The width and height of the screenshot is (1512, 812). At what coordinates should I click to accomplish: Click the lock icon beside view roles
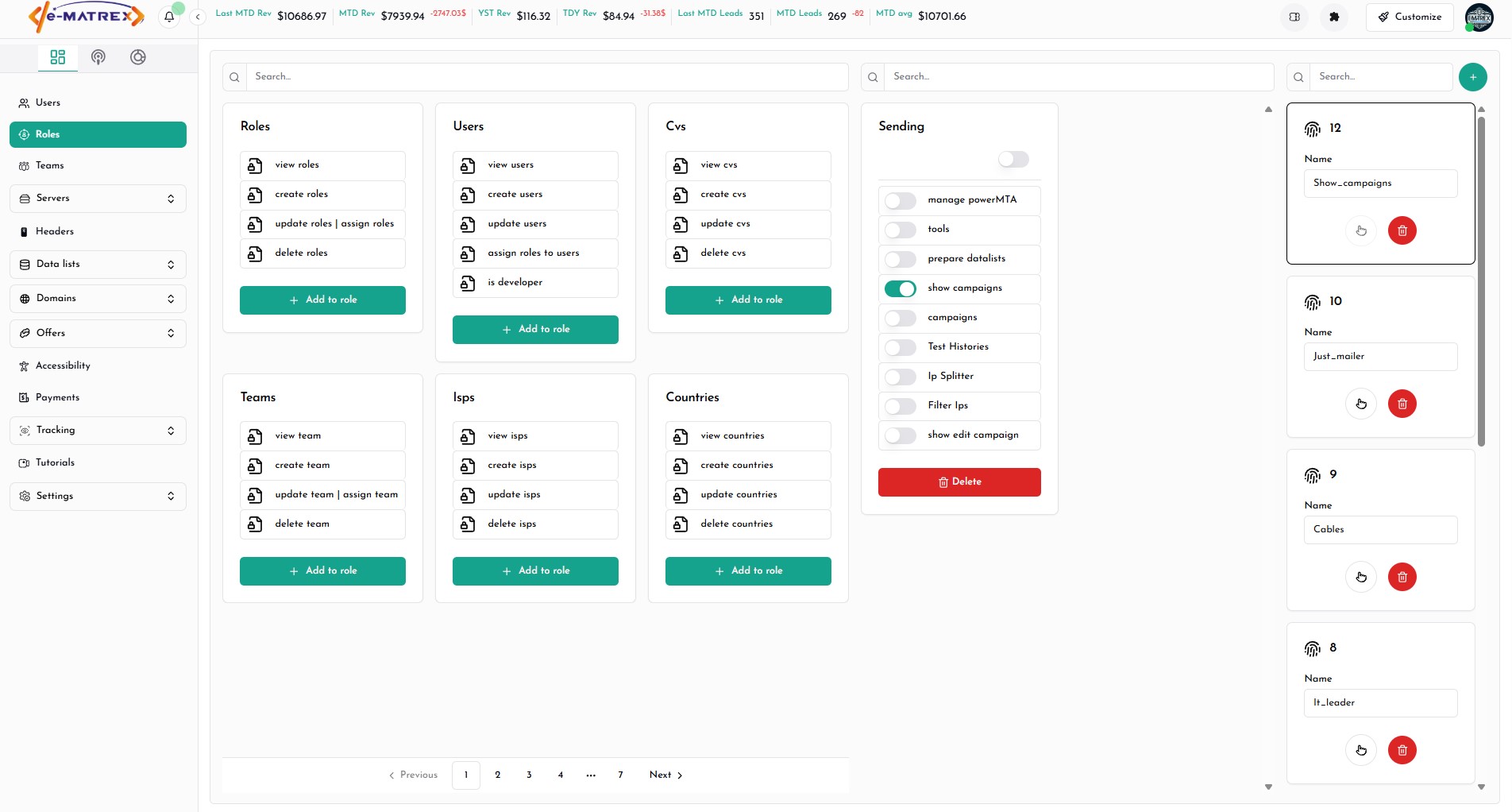point(255,165)
